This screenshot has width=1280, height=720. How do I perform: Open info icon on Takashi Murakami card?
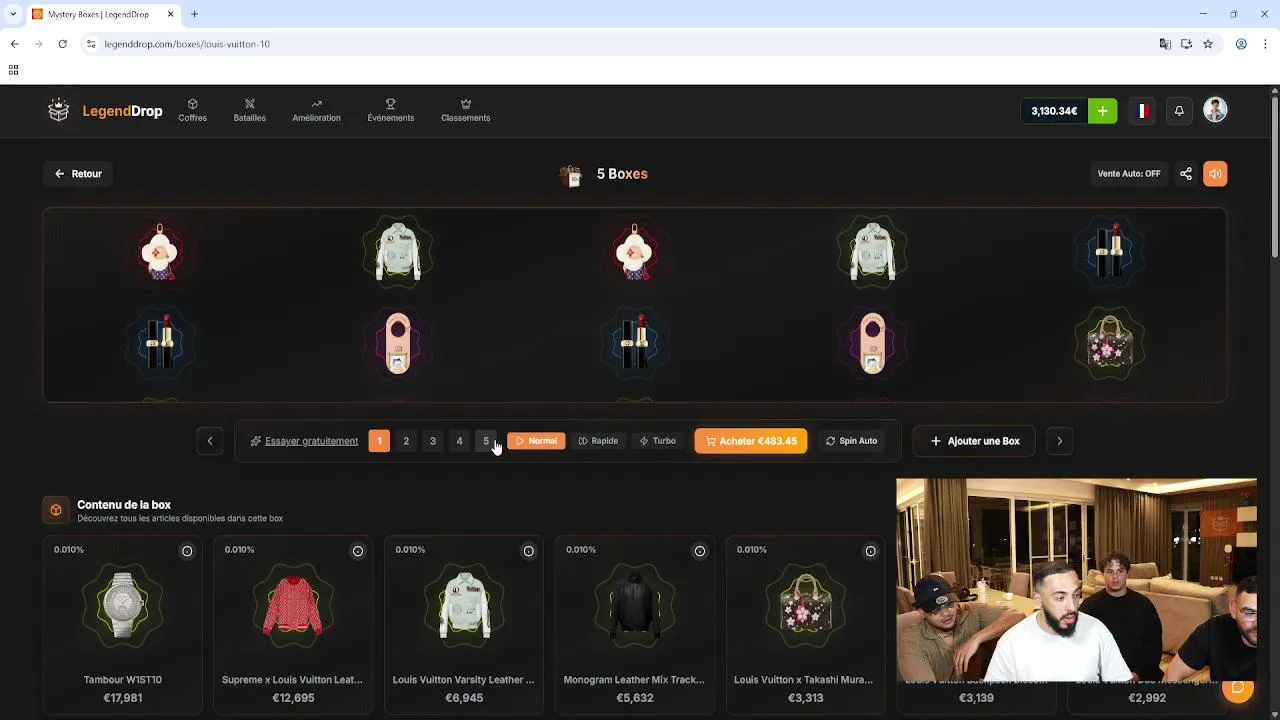pos(870,551)
